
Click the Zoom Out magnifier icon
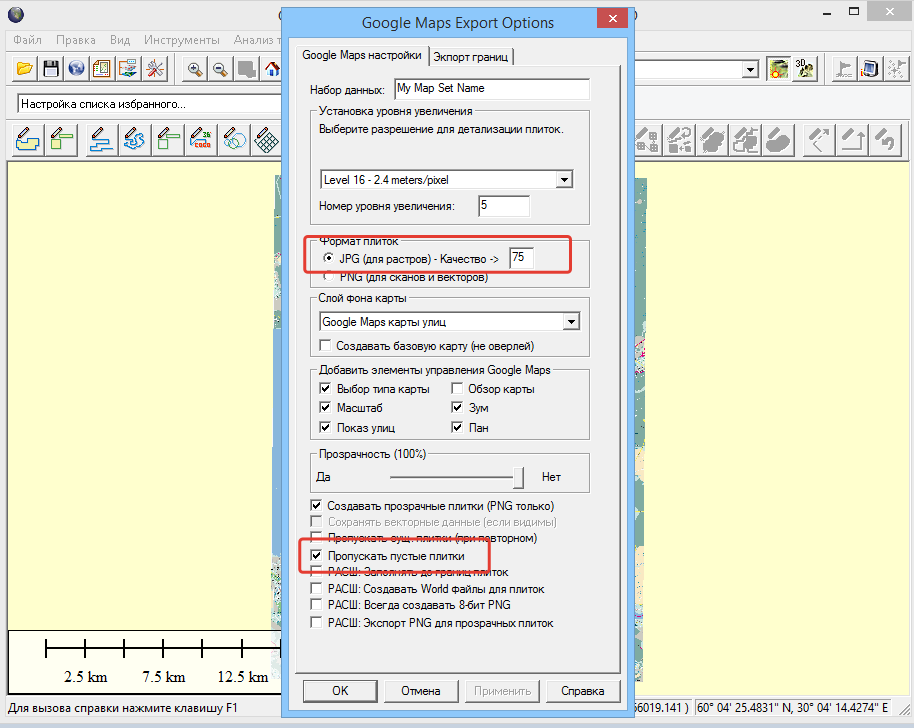(220, 69)
